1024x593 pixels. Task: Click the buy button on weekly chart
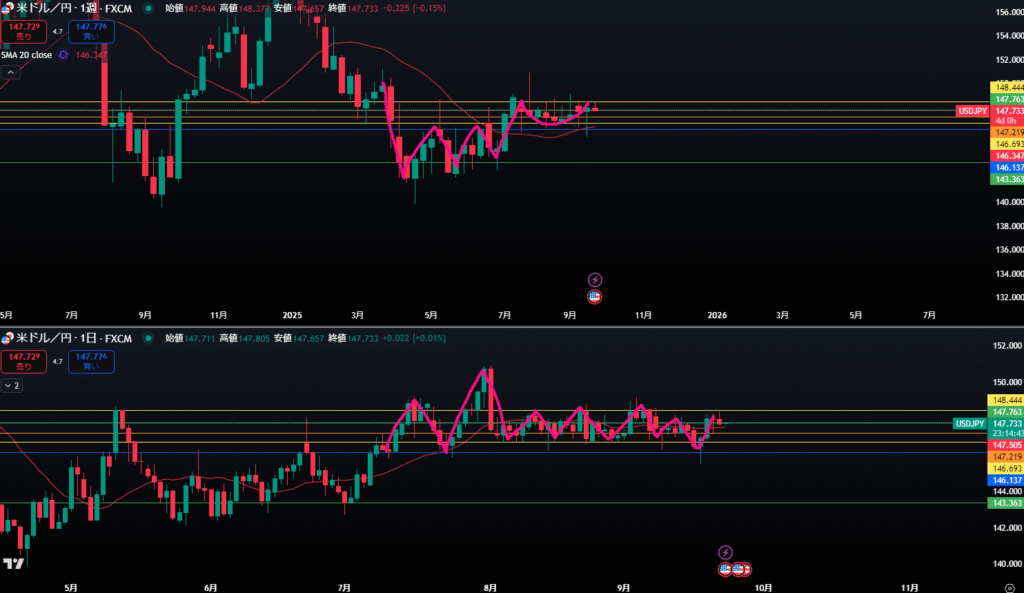click(x=91, y=31)
